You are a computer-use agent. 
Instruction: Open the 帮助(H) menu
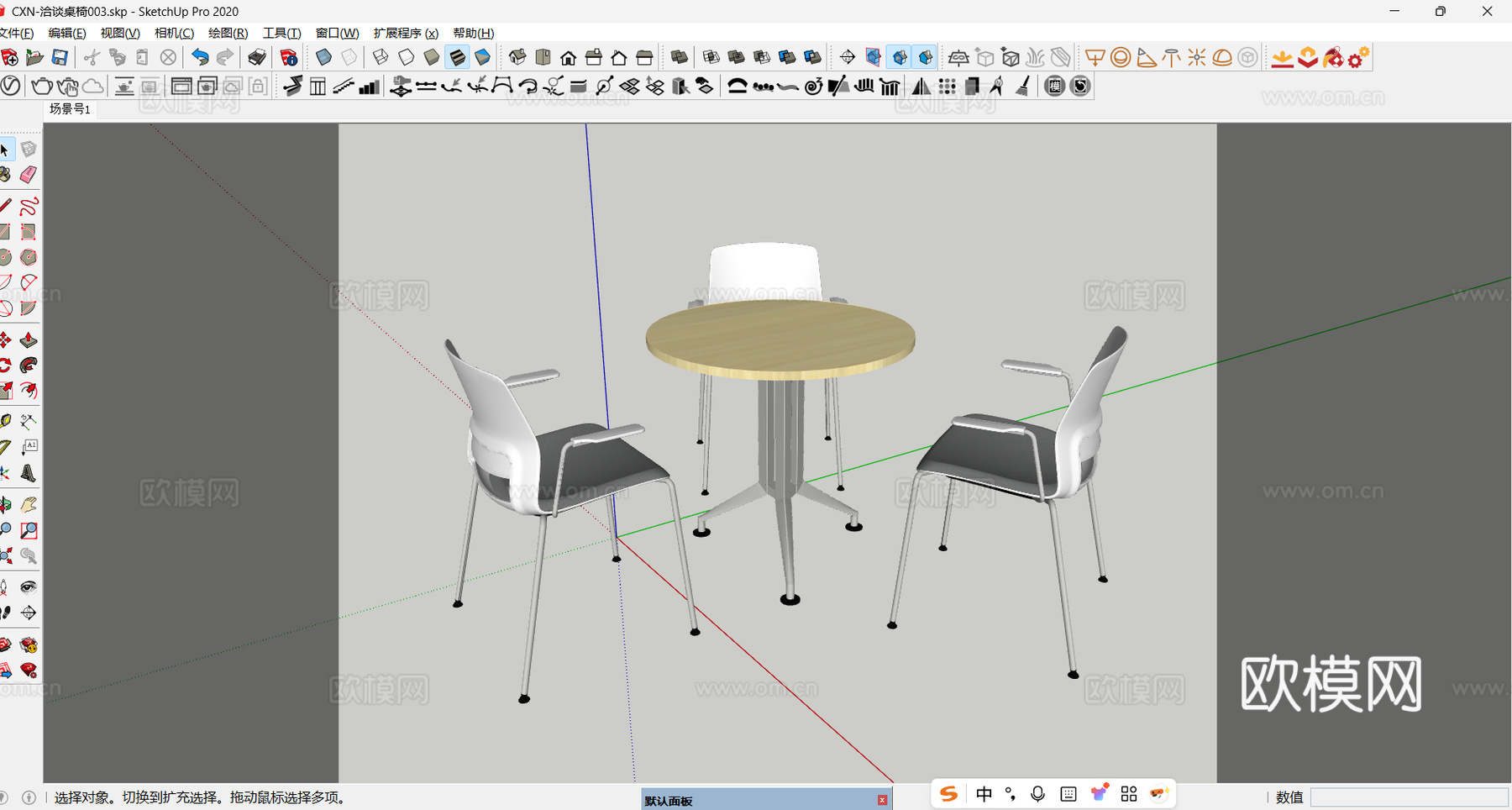pos(473,33)
